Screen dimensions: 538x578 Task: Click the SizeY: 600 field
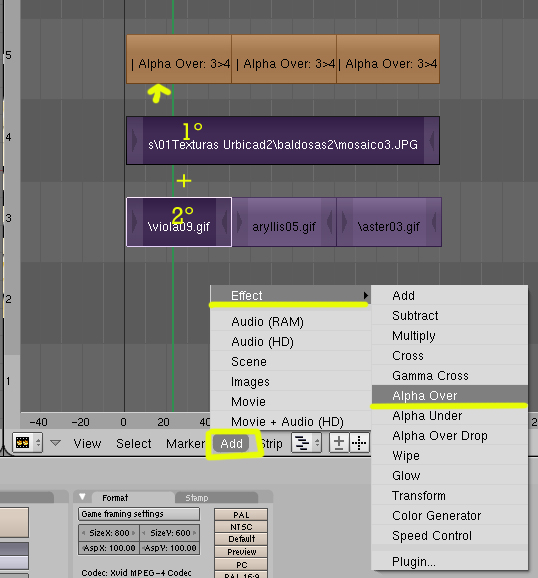[x=170, y=533]
